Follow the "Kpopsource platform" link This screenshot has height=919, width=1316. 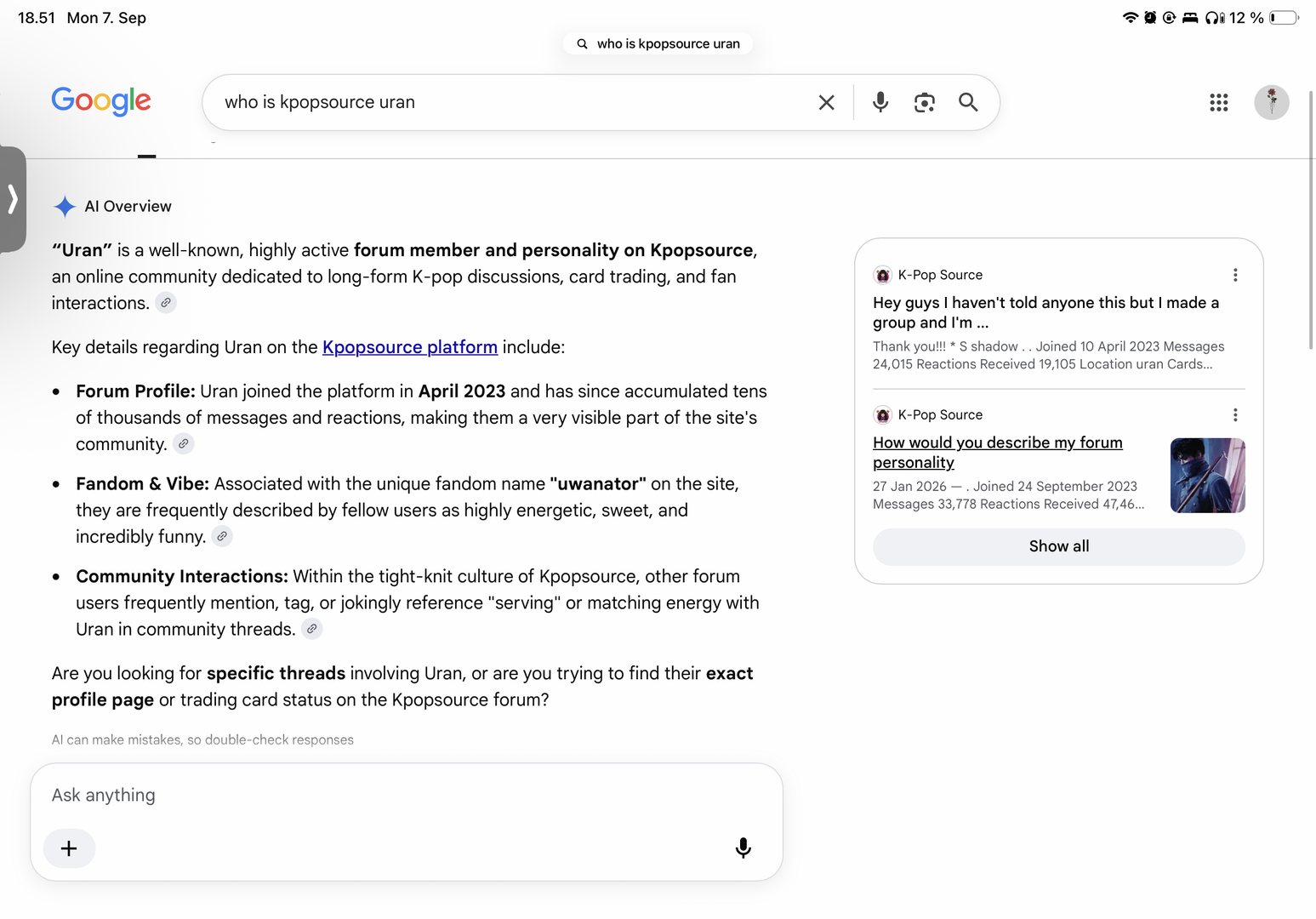point(410,347)
